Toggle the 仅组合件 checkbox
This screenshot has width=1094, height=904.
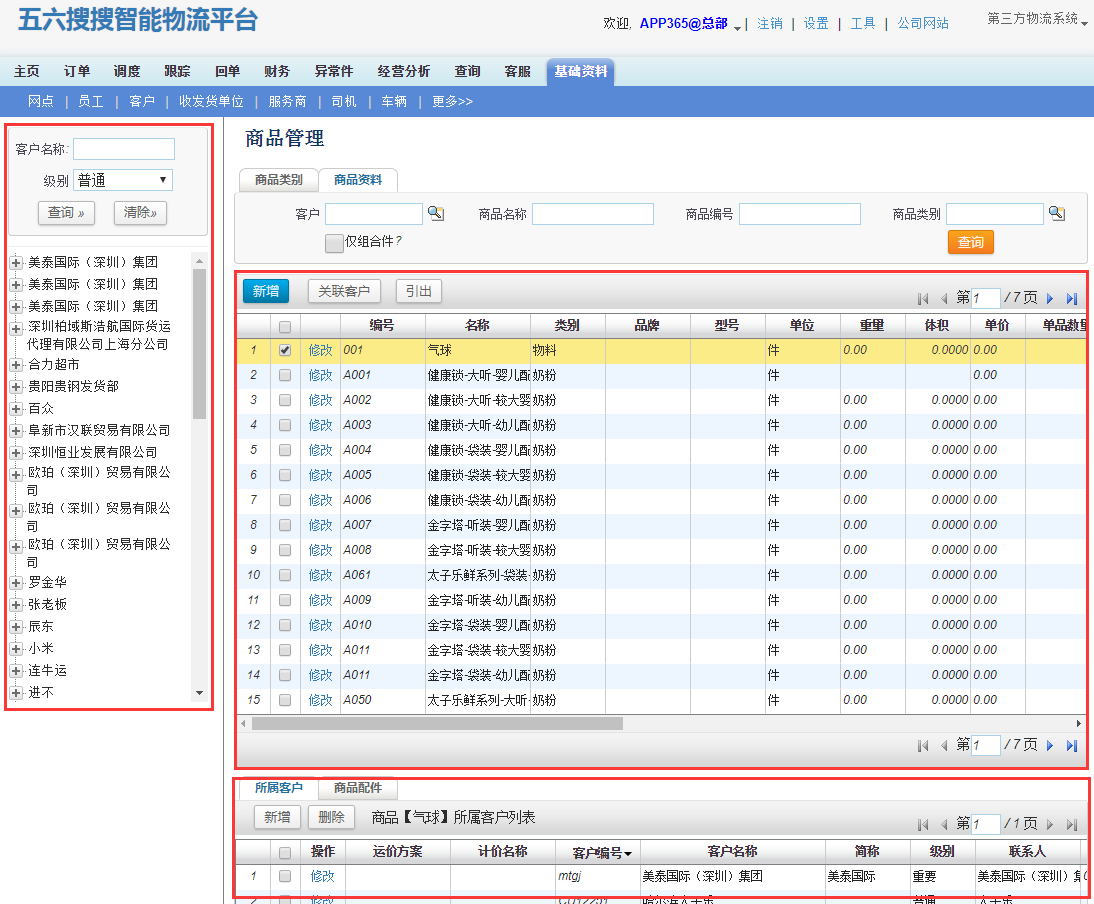click(334, 243)
